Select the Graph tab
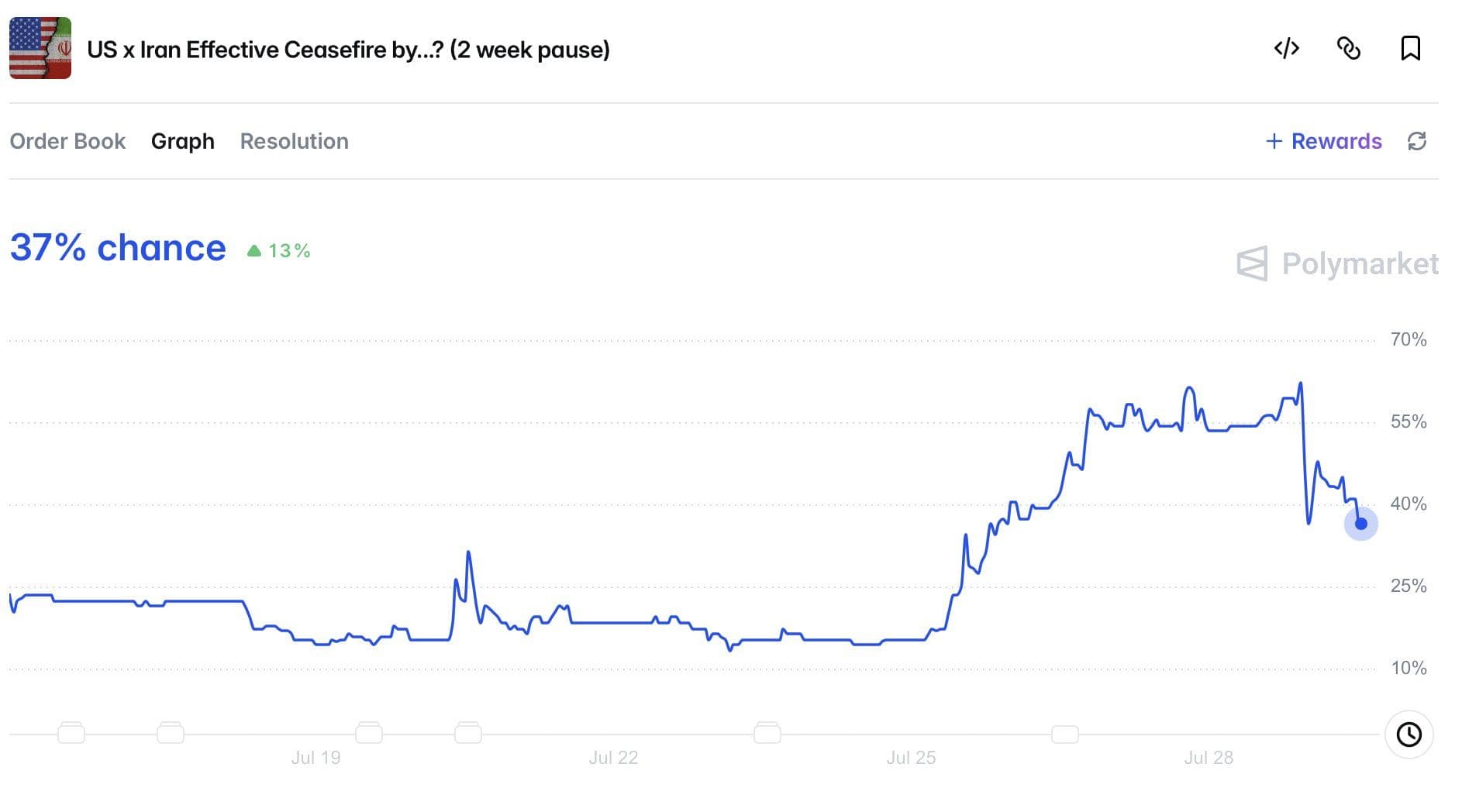The image size is (1462, 812). coord(183,141)
